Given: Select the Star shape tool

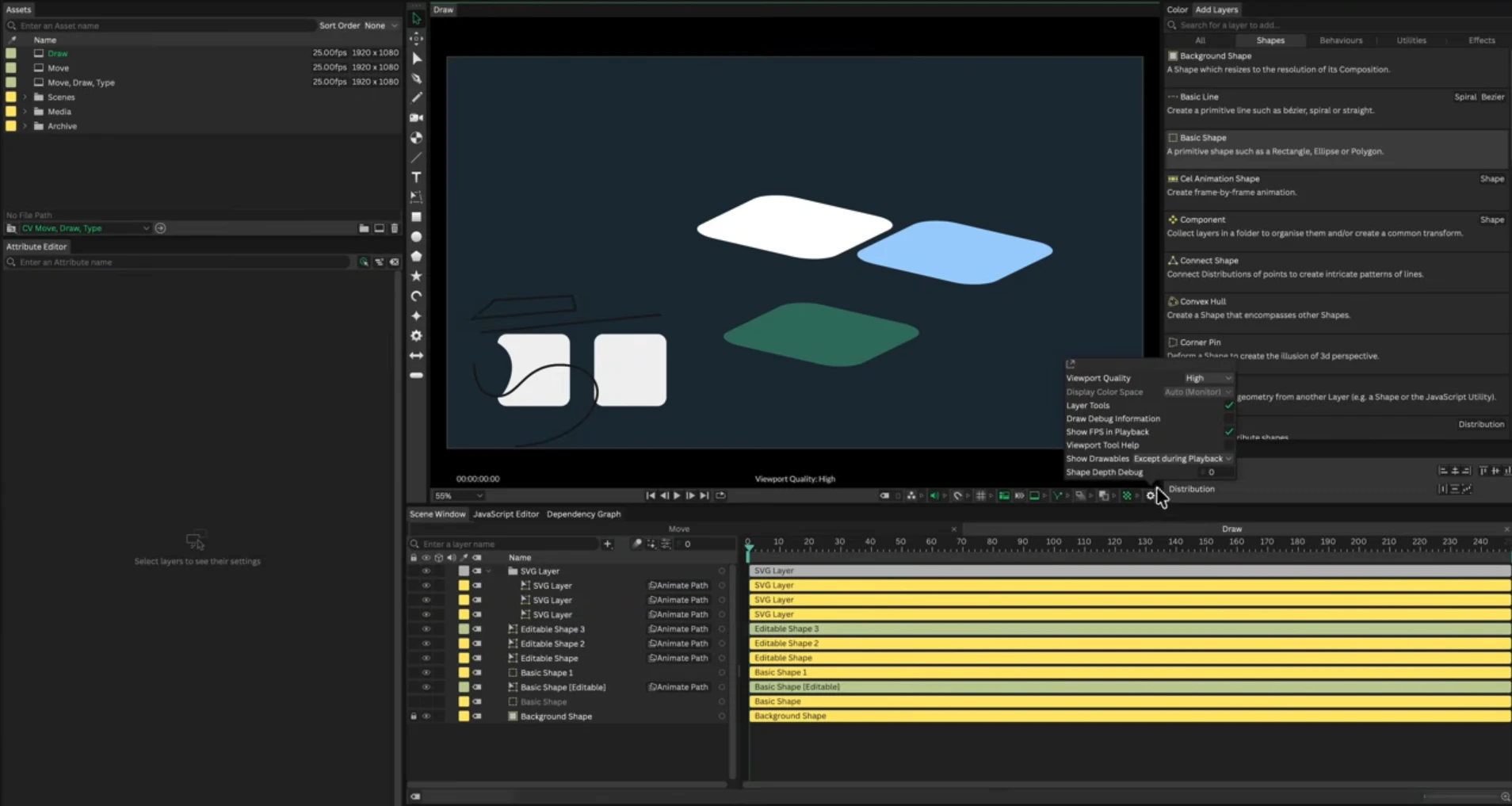Looking at the screenshot, I should tap(416, 275).
